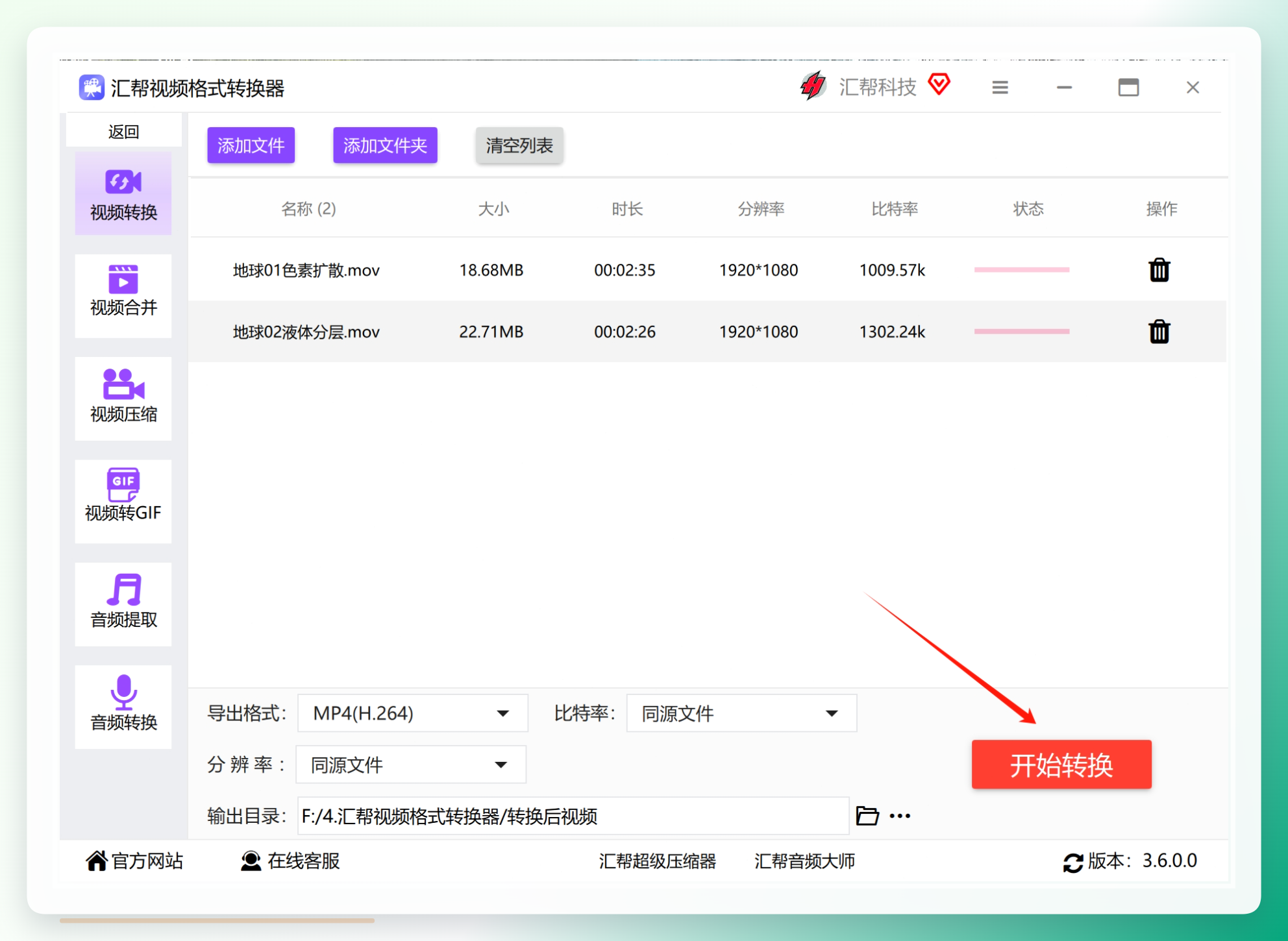Expand the 分辨率 同源文件 dropdown
Viewport: 1288px width, 941px height.
[x=411, y=764]
